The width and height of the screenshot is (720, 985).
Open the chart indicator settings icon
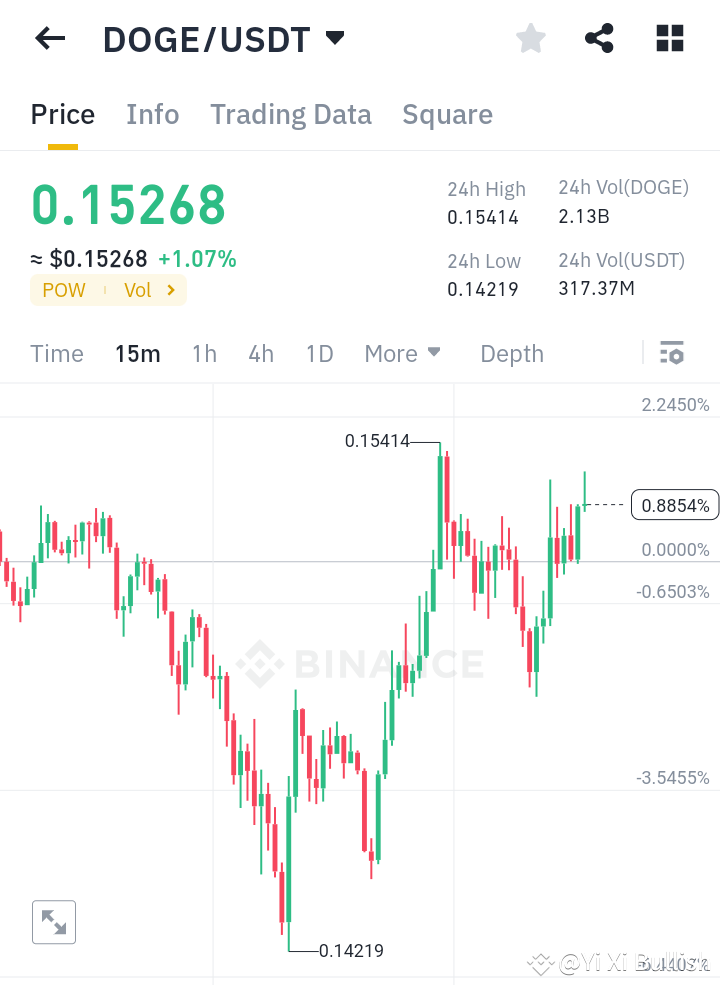click(x=672, y=353)
